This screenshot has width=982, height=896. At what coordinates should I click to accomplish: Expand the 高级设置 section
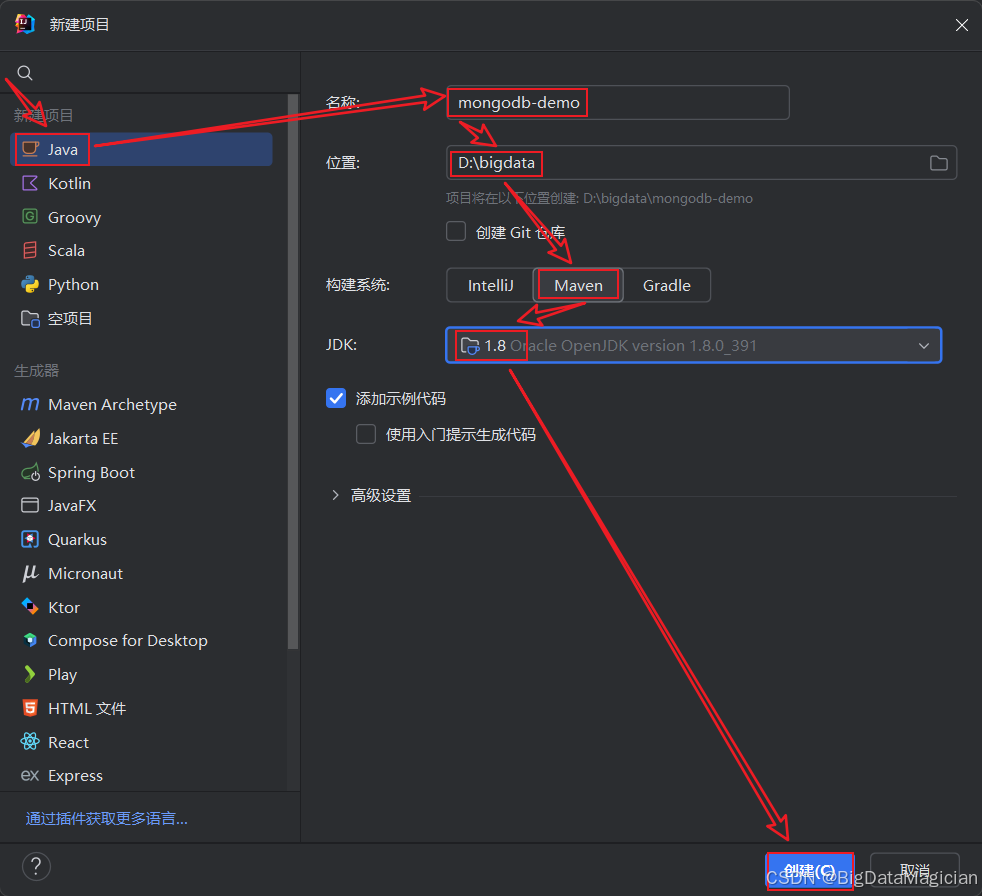[x=335, y=495]
